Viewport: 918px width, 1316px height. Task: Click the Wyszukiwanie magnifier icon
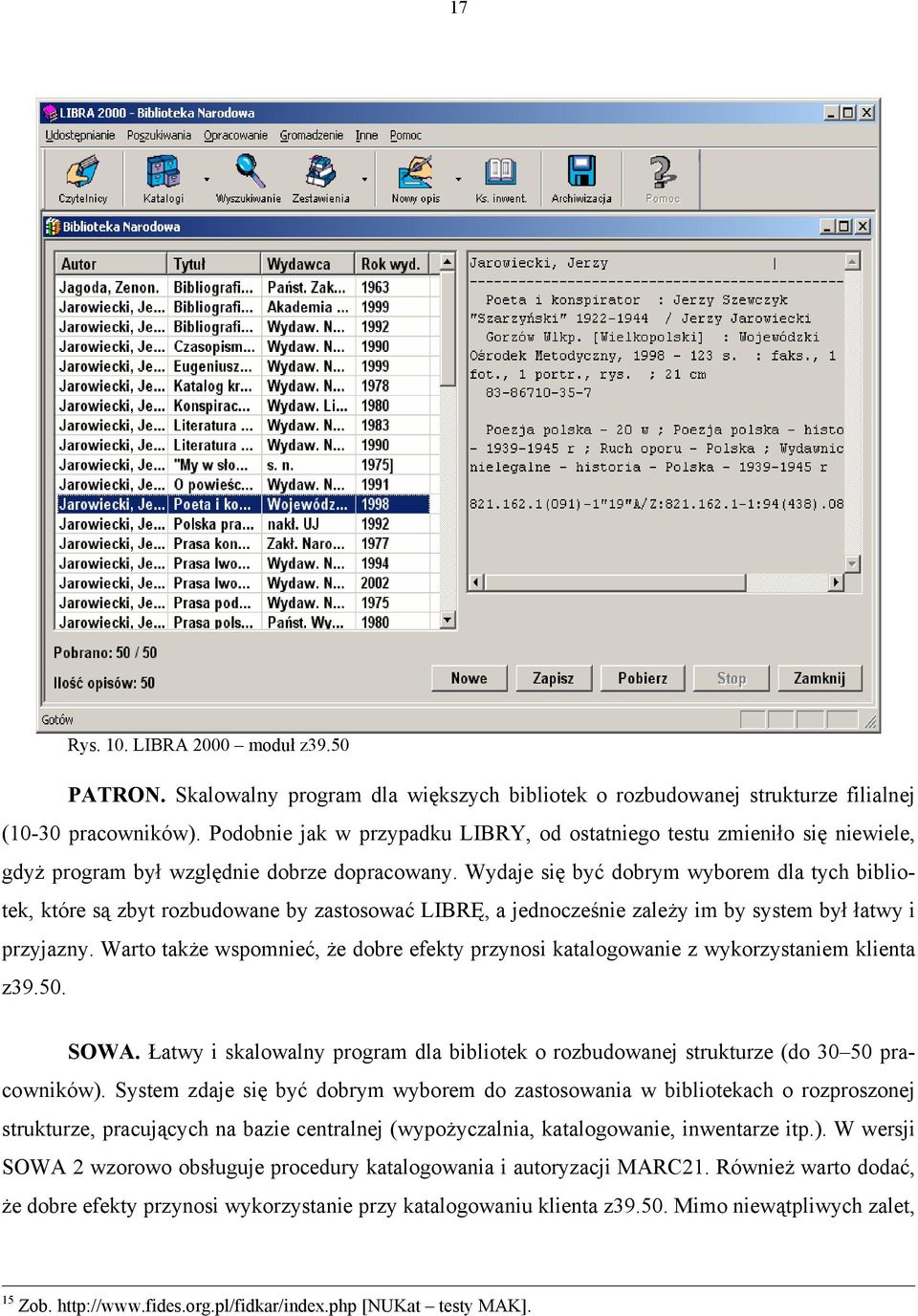coord(250,172)
